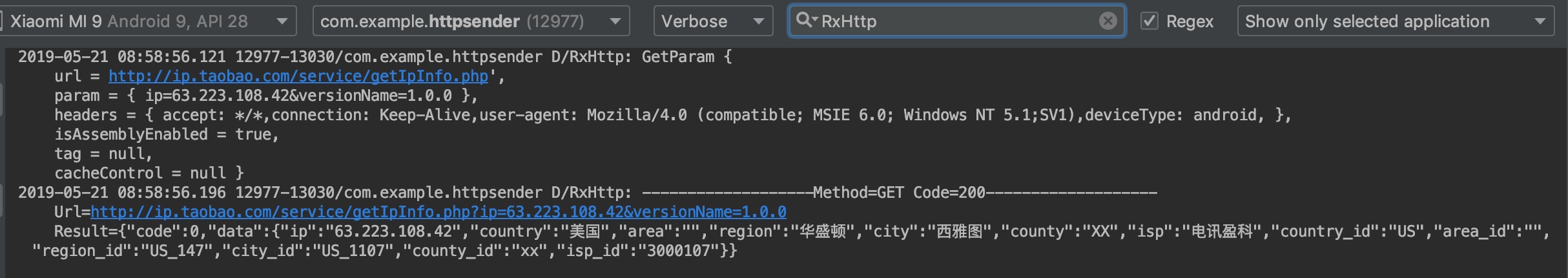Open the getIpInfo.php link after 'url ='
This screenshot has width=1568, height=278.
298,76
